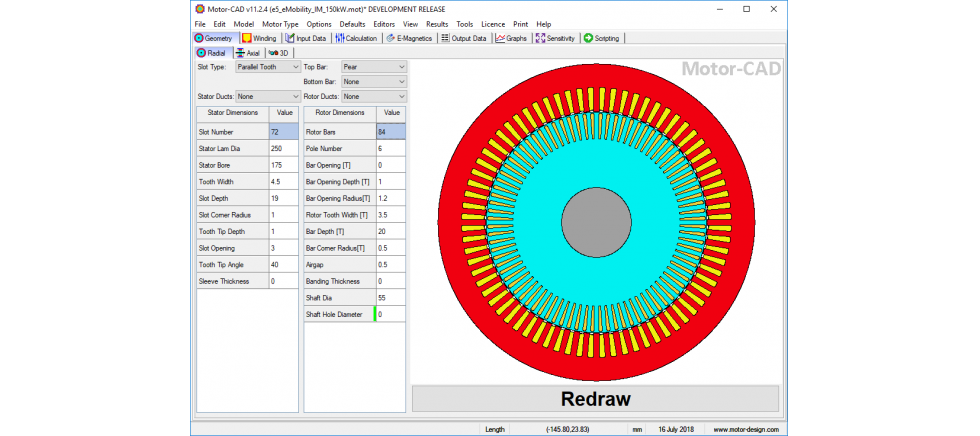Select the Axial sub-tab

pos(249,53)
